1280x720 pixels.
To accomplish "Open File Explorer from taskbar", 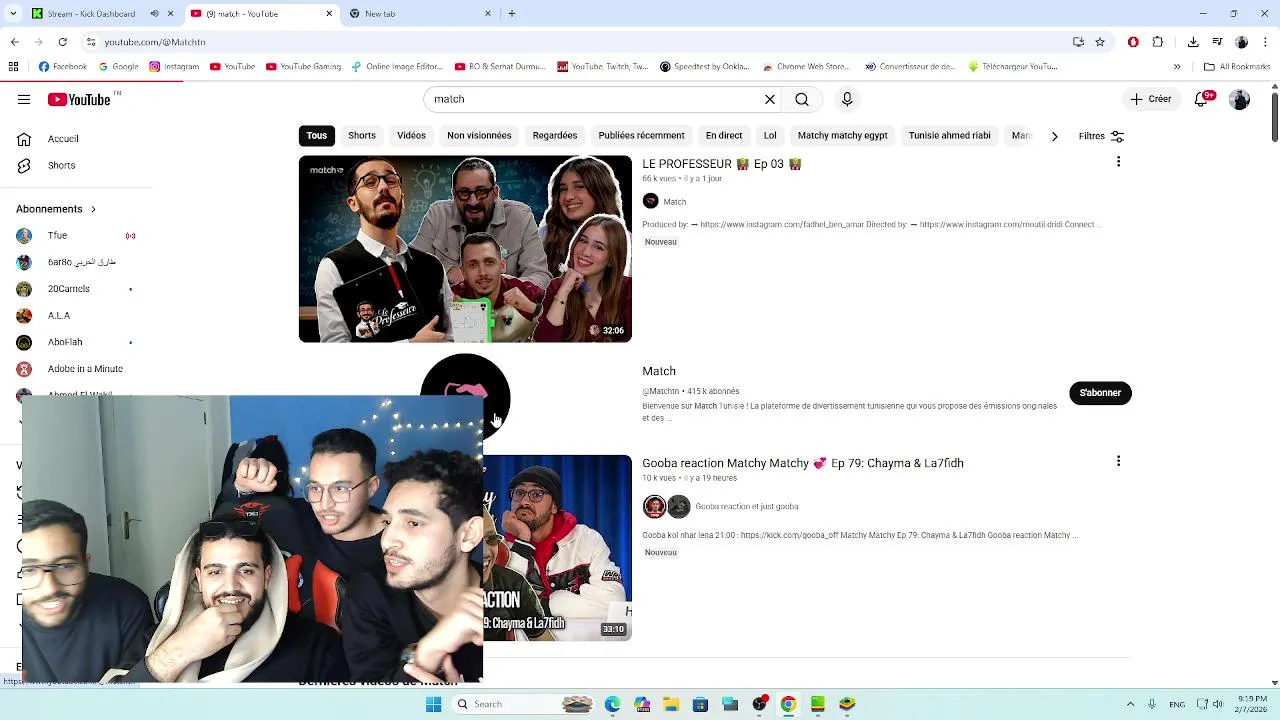I will (671, 704).
